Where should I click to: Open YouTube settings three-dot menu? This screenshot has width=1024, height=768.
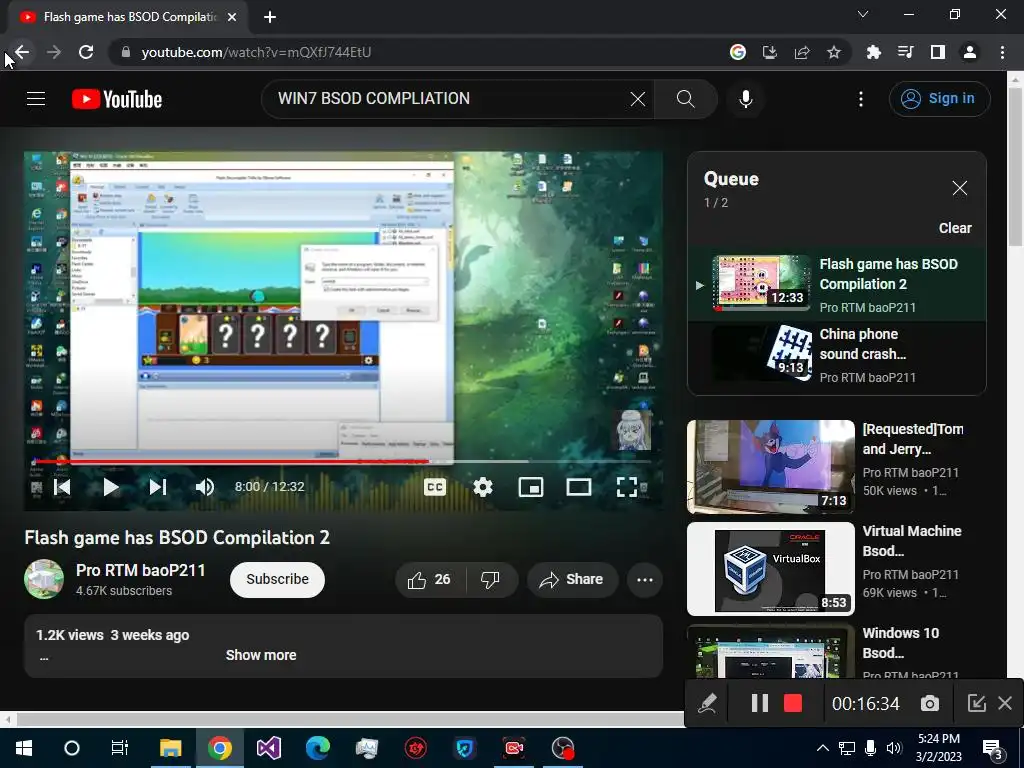861,99
